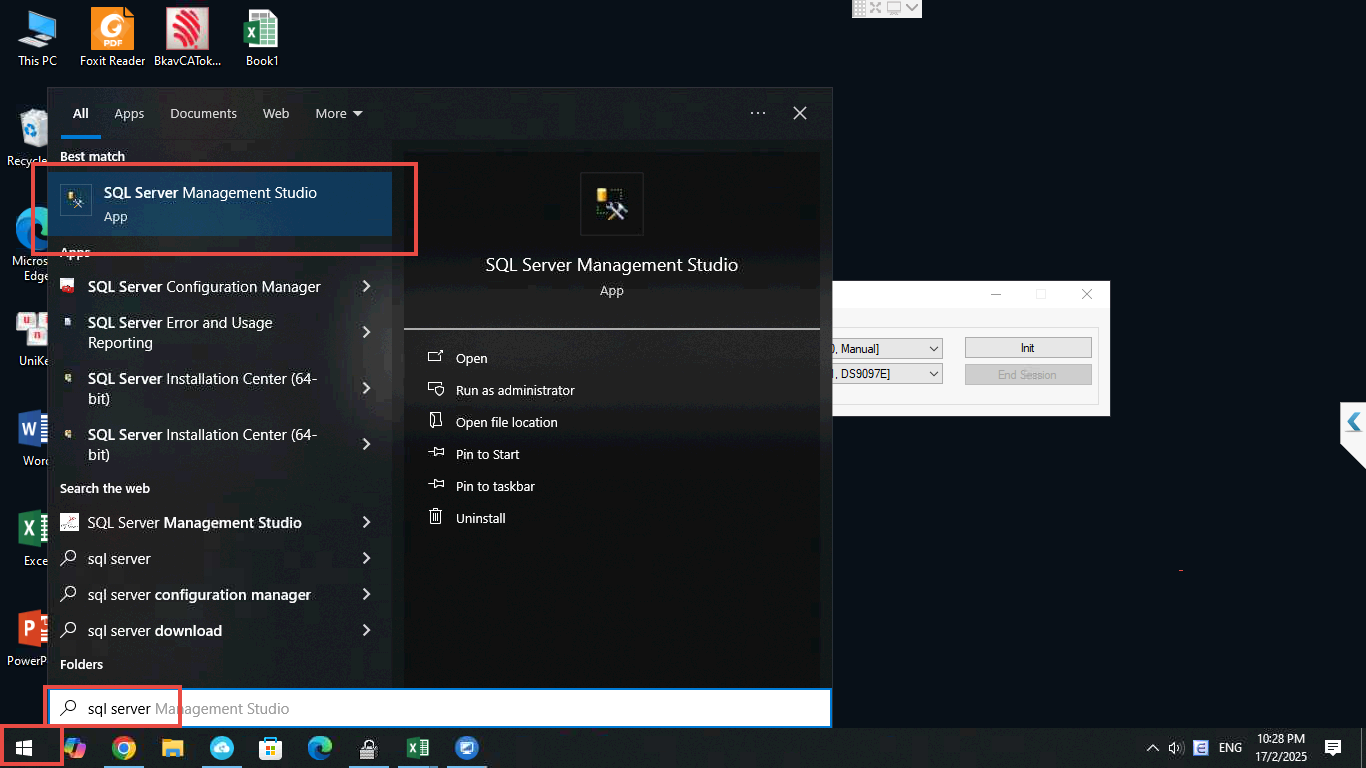Launch Microsoft Store from taskbar

pyautogui.click(x=270, y=748)
